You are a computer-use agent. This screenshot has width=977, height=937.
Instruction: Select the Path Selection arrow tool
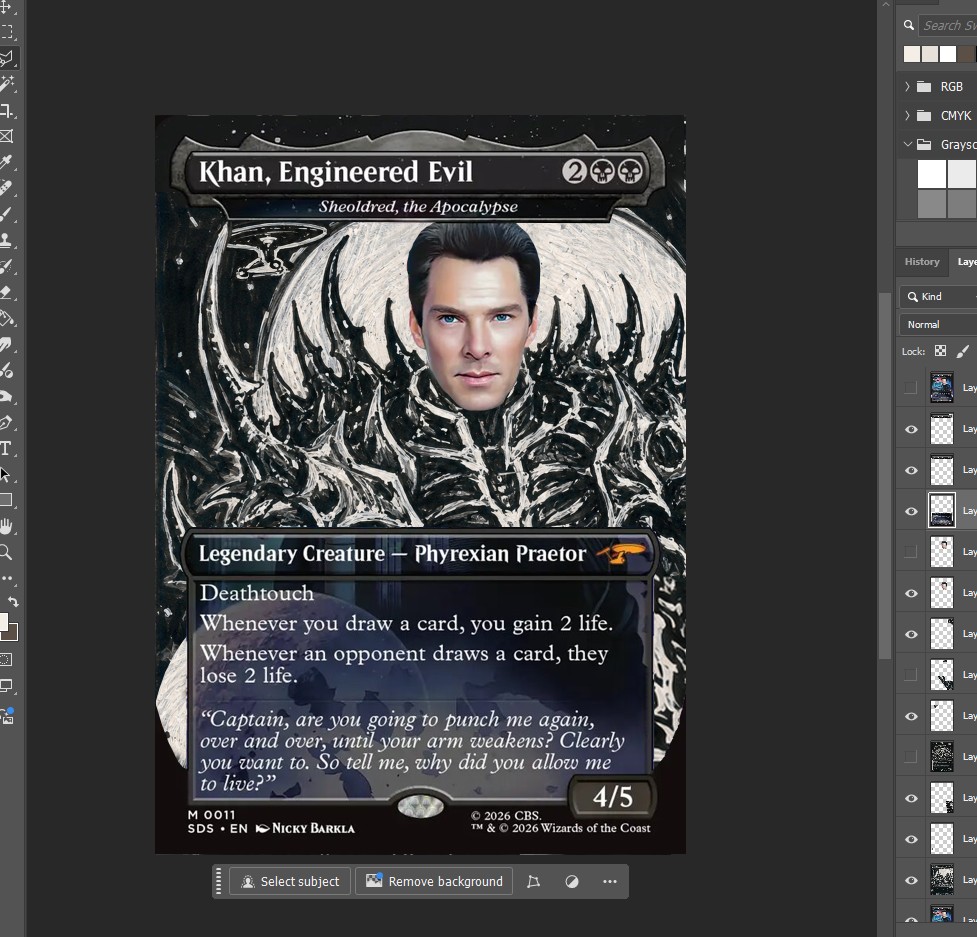click(6, 475)
